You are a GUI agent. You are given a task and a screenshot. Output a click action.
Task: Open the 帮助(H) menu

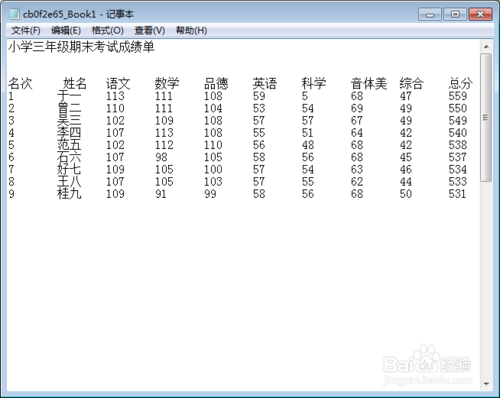(191, 31)
